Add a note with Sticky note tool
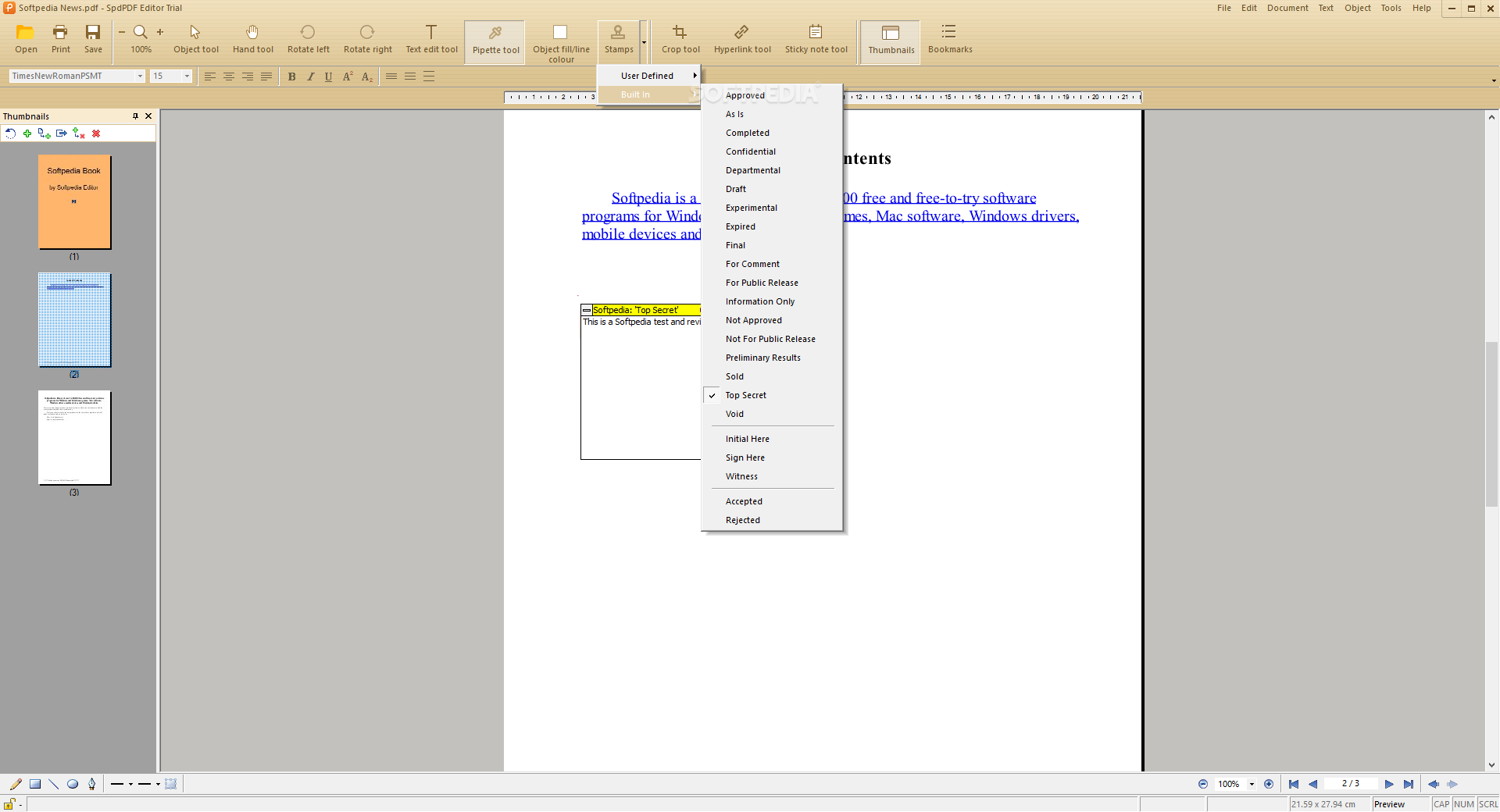The height and width of the screenshot is (812, 1500). coord(816,40)
